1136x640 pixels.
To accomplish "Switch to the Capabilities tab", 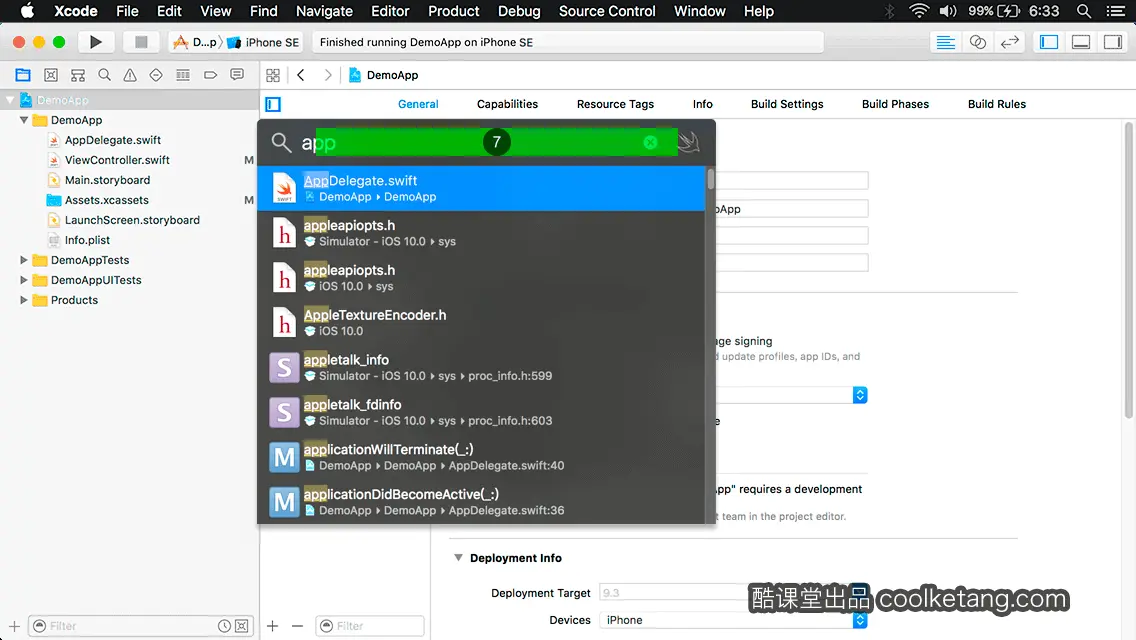I will pyautogui.click(x=507, y=104).
